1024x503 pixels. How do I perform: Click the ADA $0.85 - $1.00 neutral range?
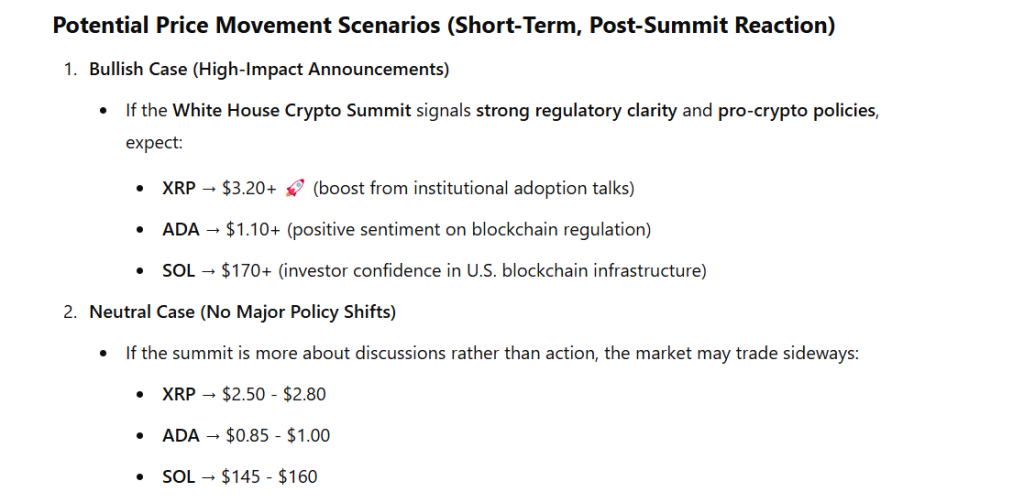pos(246,436)
